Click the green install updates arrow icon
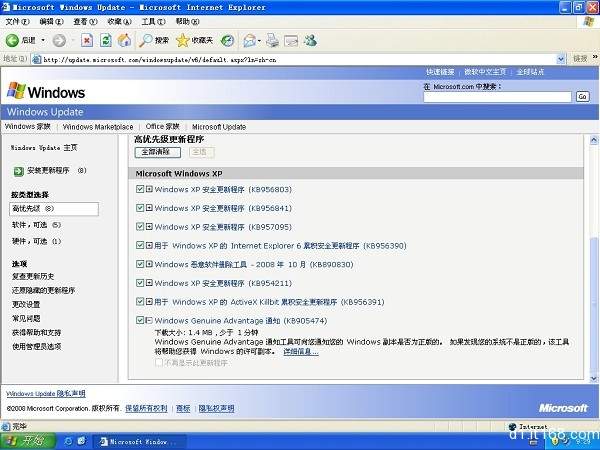Image resolution: width=600 pixels, height=450 pixels. pyautogui.click(x=18, y=171)
